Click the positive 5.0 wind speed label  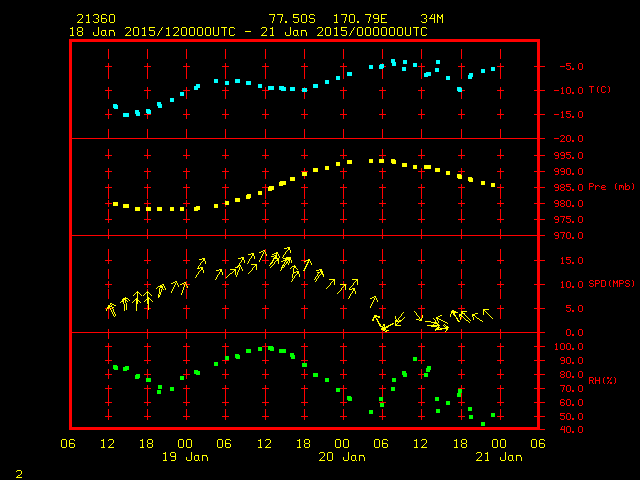[x=574, y=309]
